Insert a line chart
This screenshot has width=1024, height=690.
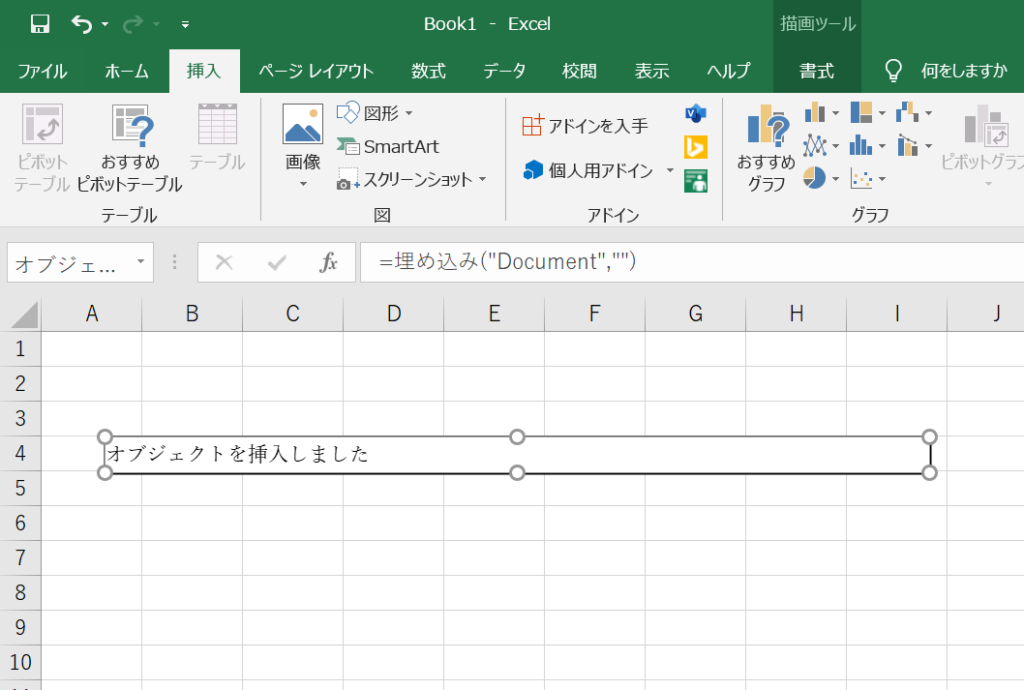click(814, 145)
